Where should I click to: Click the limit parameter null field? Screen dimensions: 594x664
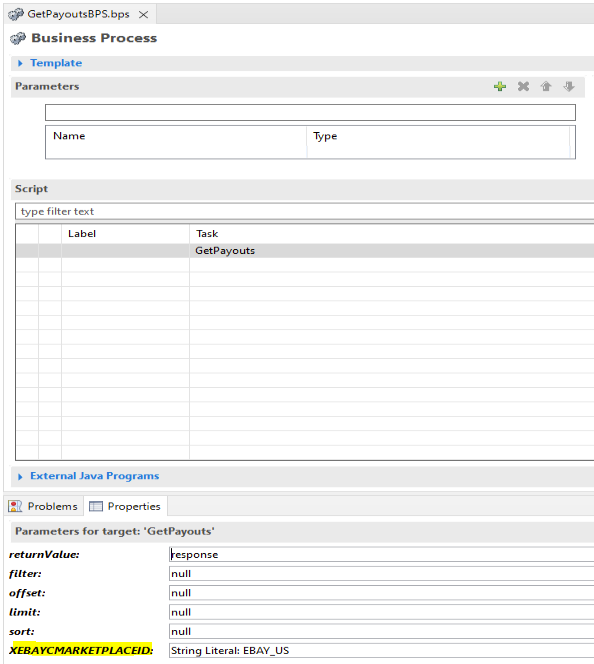381,612
